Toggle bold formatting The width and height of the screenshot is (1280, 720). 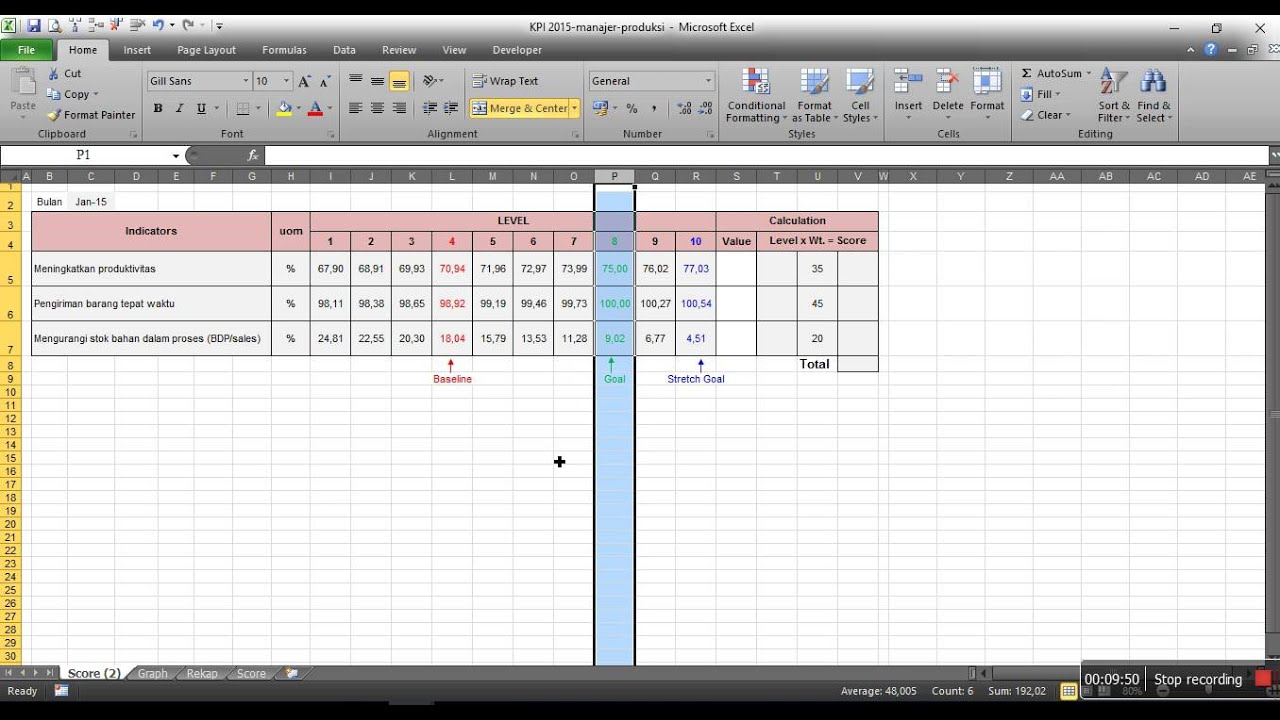157,108
